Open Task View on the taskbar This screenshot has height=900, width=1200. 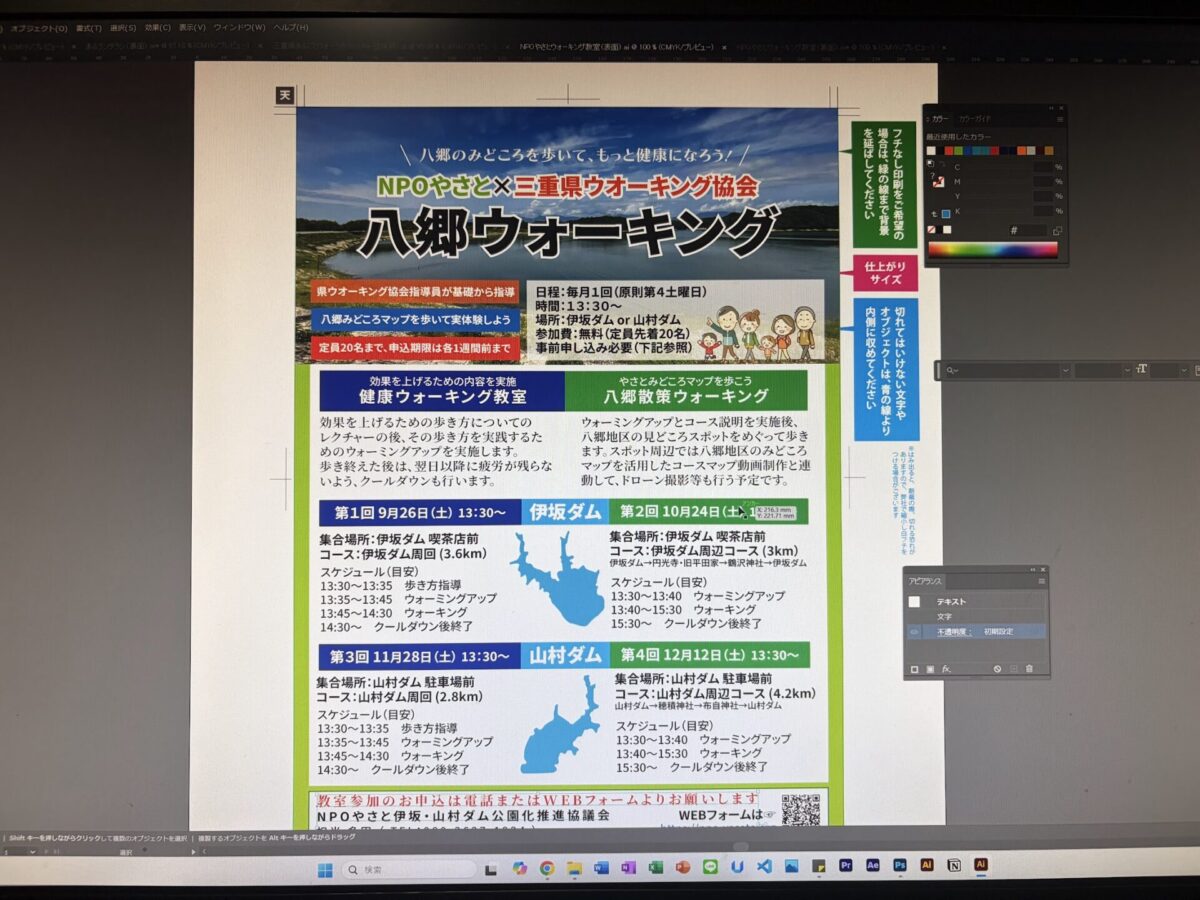coord(490,870)
